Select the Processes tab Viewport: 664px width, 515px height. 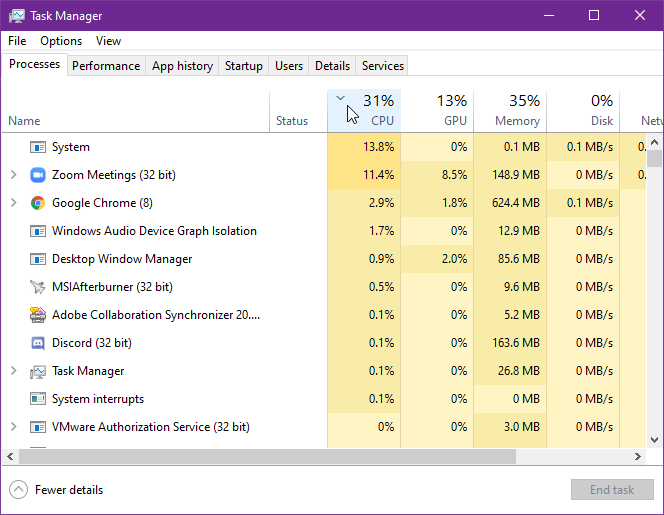coord(34,64)
